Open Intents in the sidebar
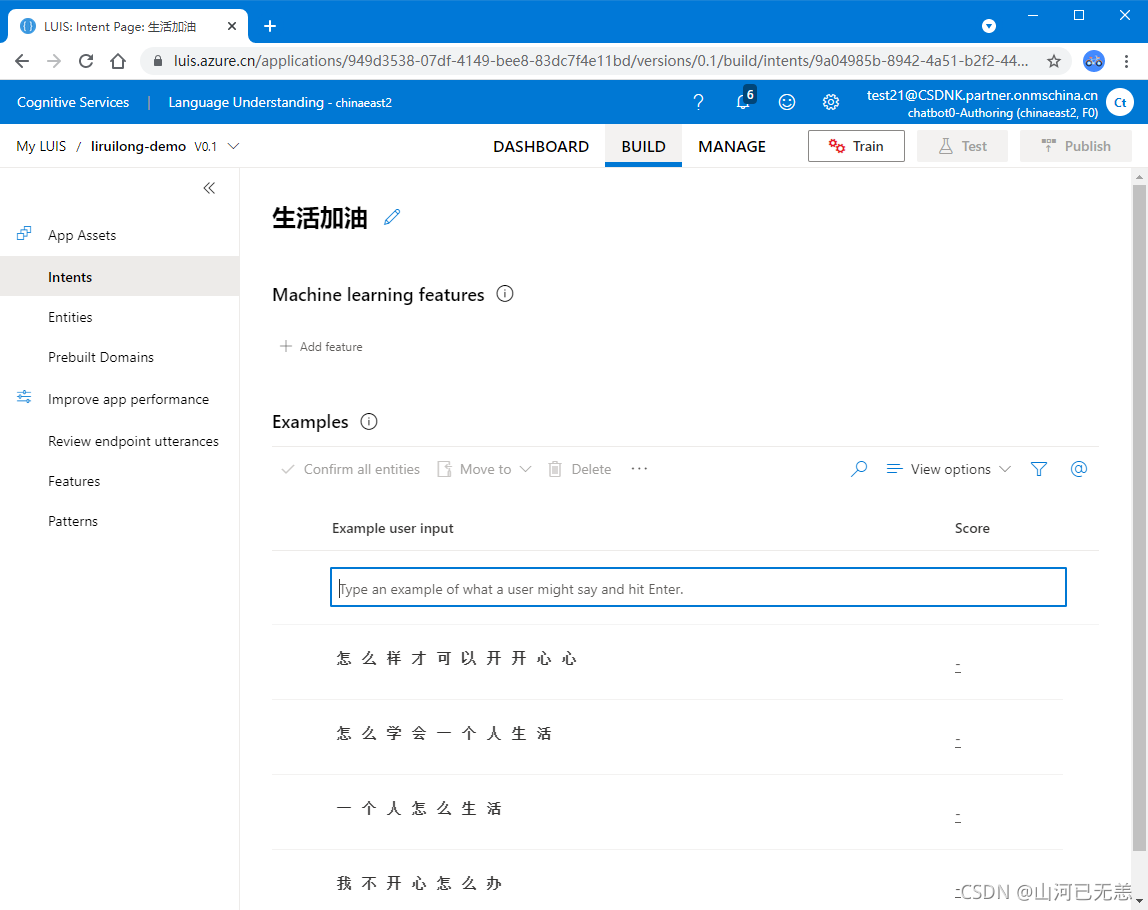Viewport: 1148px width, 910px height. point(120,277)
